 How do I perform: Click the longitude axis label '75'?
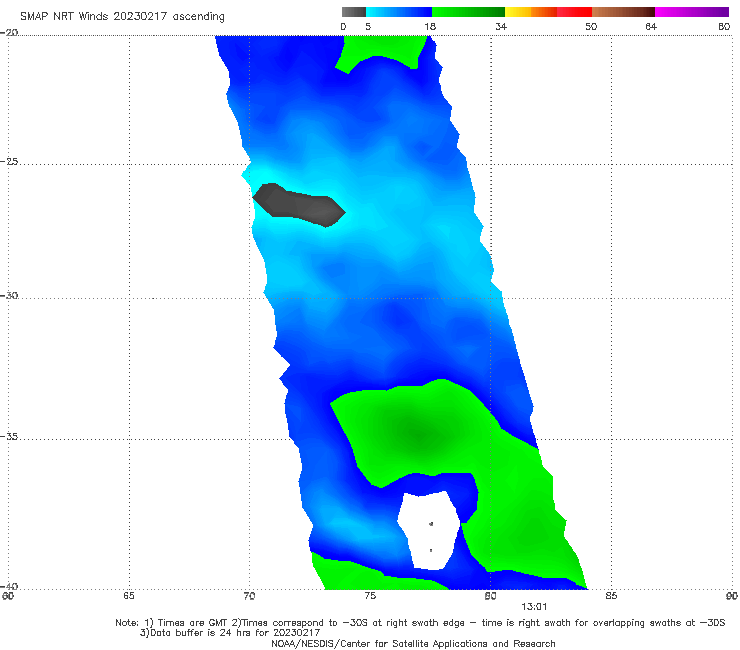point(370,596)
